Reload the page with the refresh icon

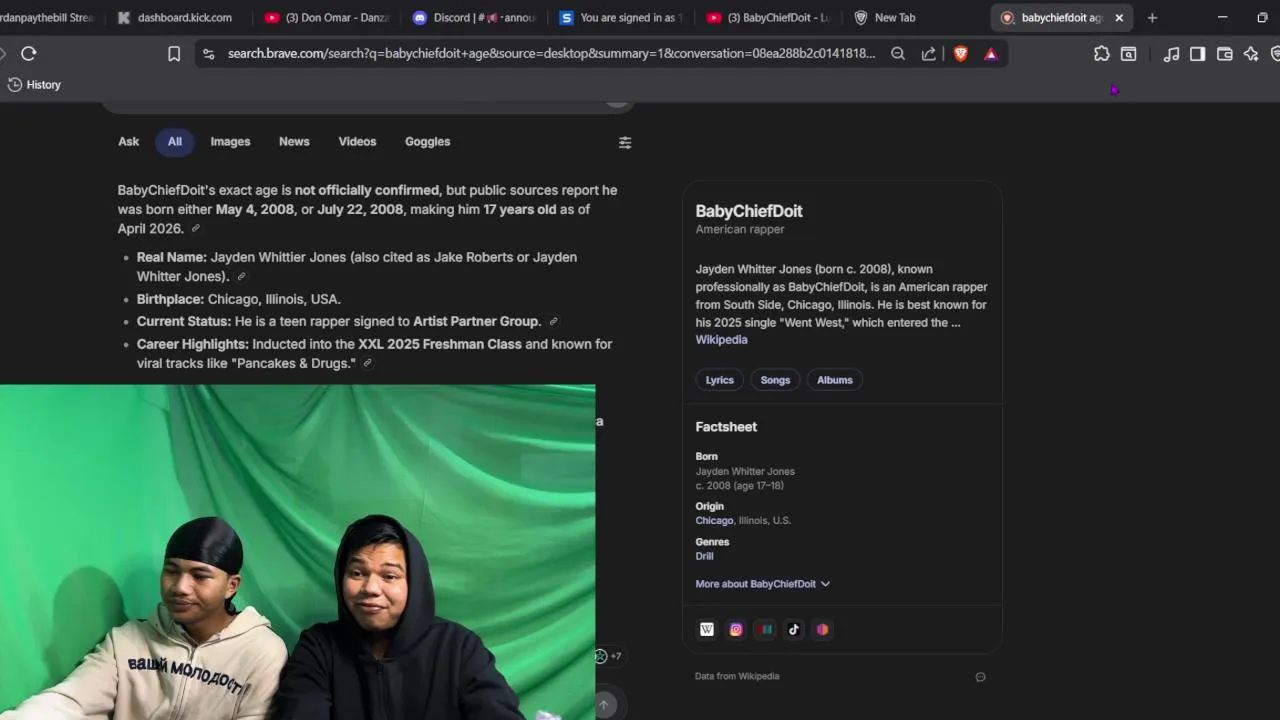click(x=28, y=54)
